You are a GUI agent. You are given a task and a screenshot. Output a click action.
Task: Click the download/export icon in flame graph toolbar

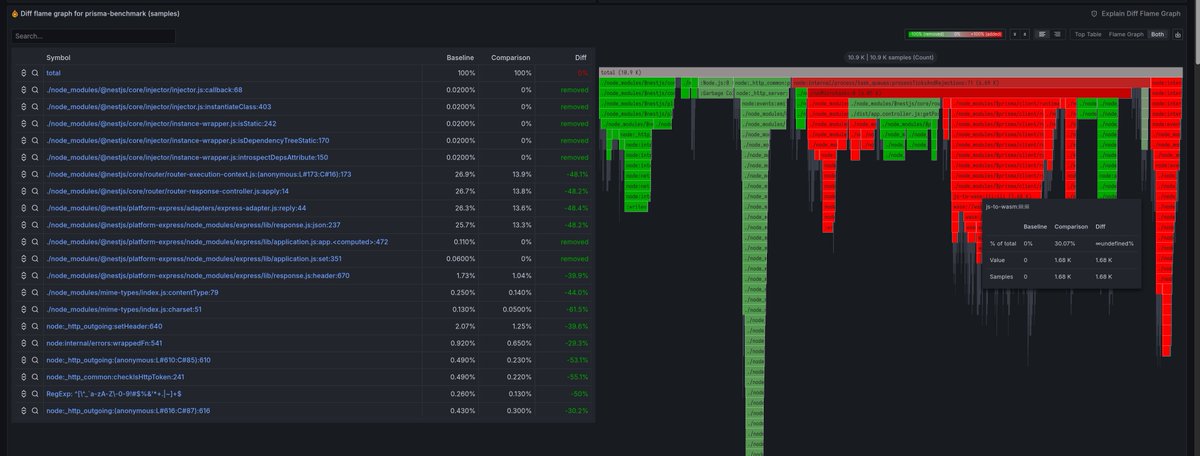tap(1177, 34)
